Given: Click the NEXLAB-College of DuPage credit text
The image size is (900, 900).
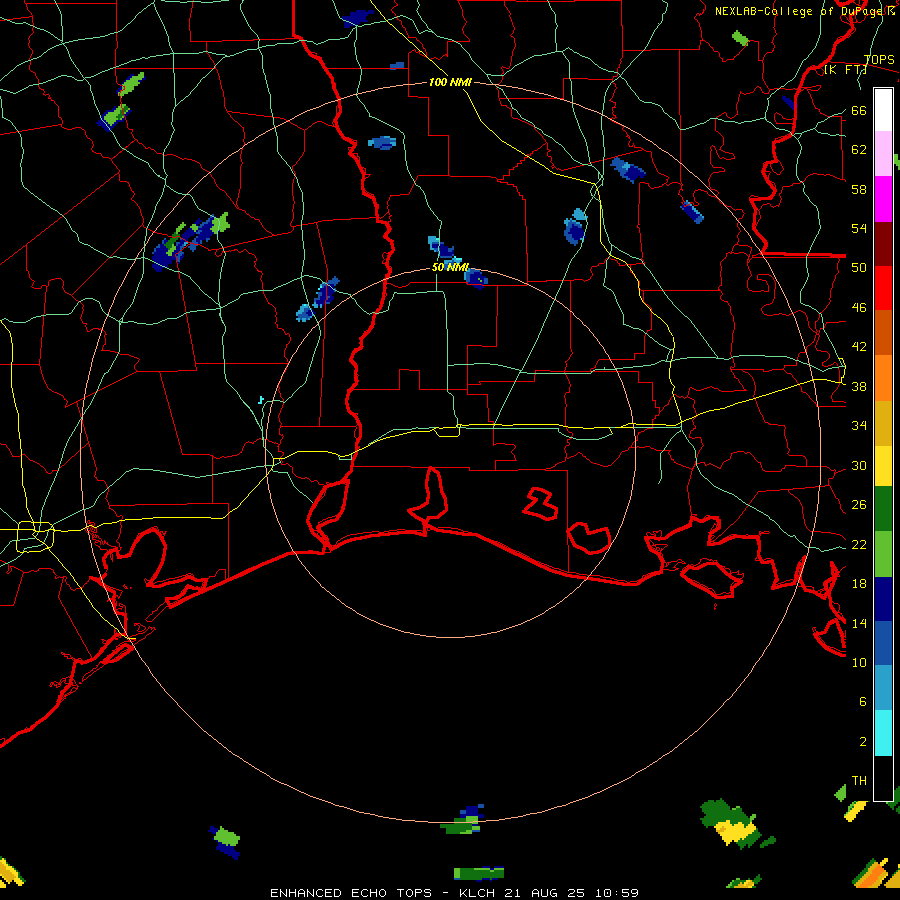Looking at the screenshot, I should pyautogui.click(x=804, y=11).
